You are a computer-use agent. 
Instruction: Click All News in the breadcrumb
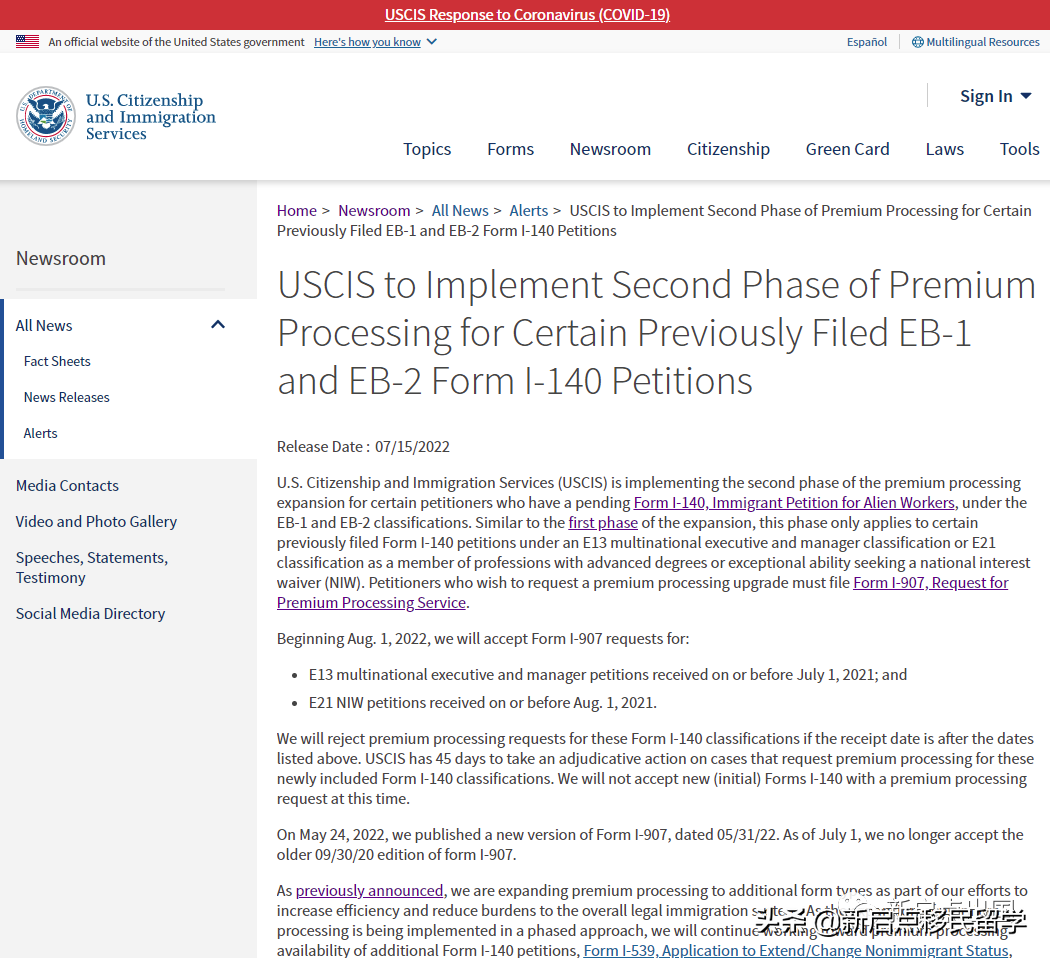(460, 211)
